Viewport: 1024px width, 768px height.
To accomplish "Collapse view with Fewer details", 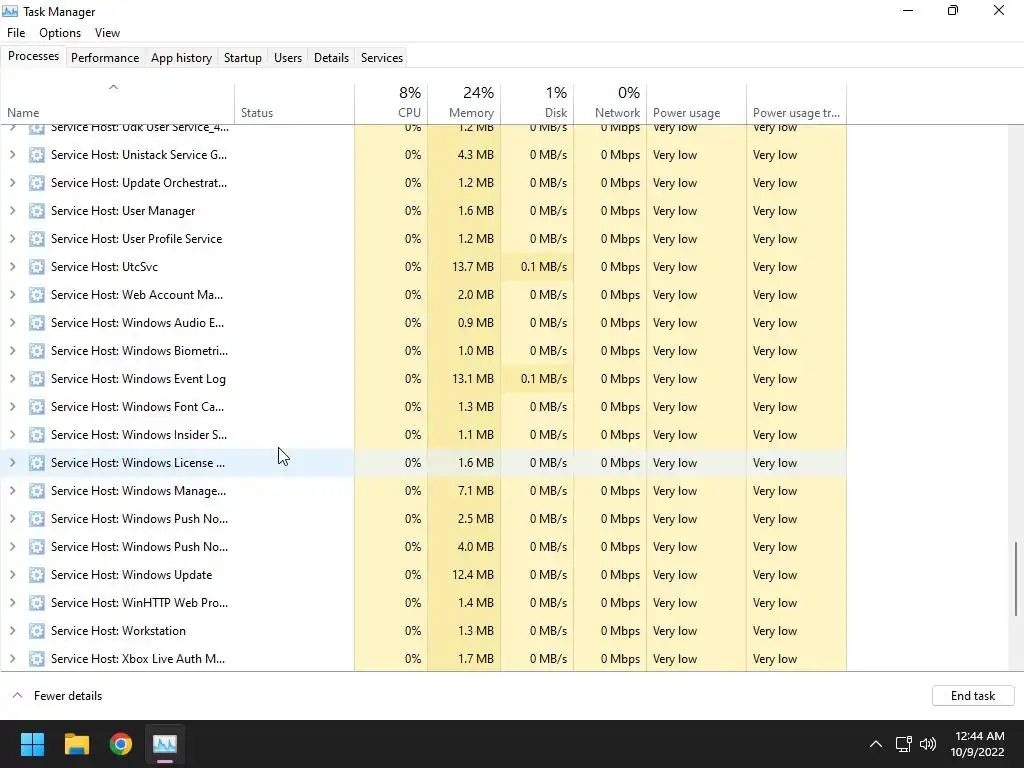I will click(57, 696).
